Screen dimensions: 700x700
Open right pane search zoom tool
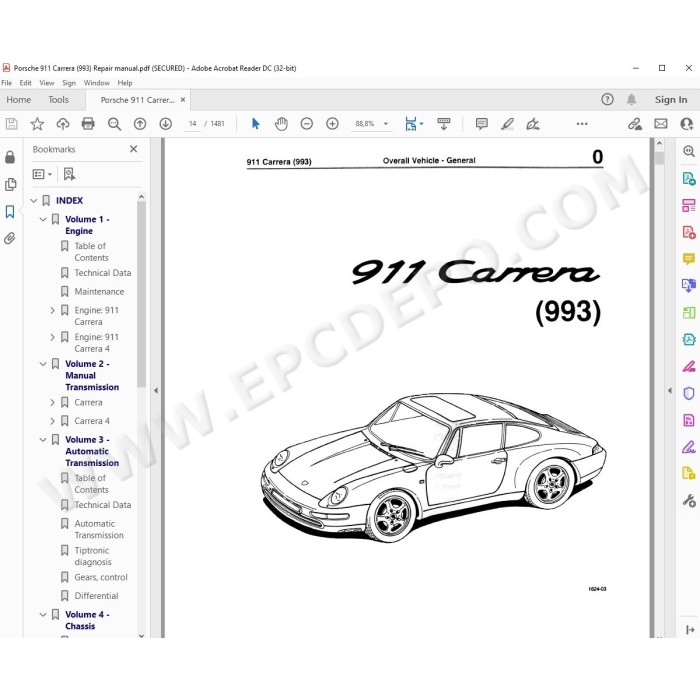pyautogui.click(x=689, y=151)
